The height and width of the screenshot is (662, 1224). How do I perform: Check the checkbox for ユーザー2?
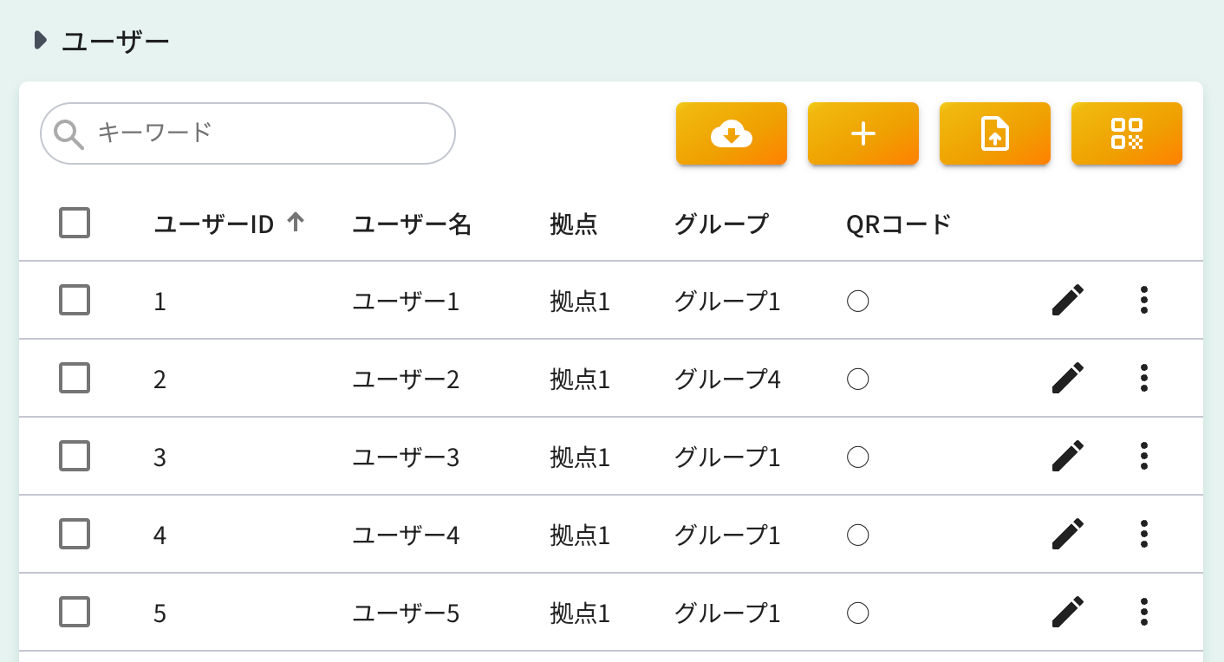pyautogui.click(x=74, y=378)
